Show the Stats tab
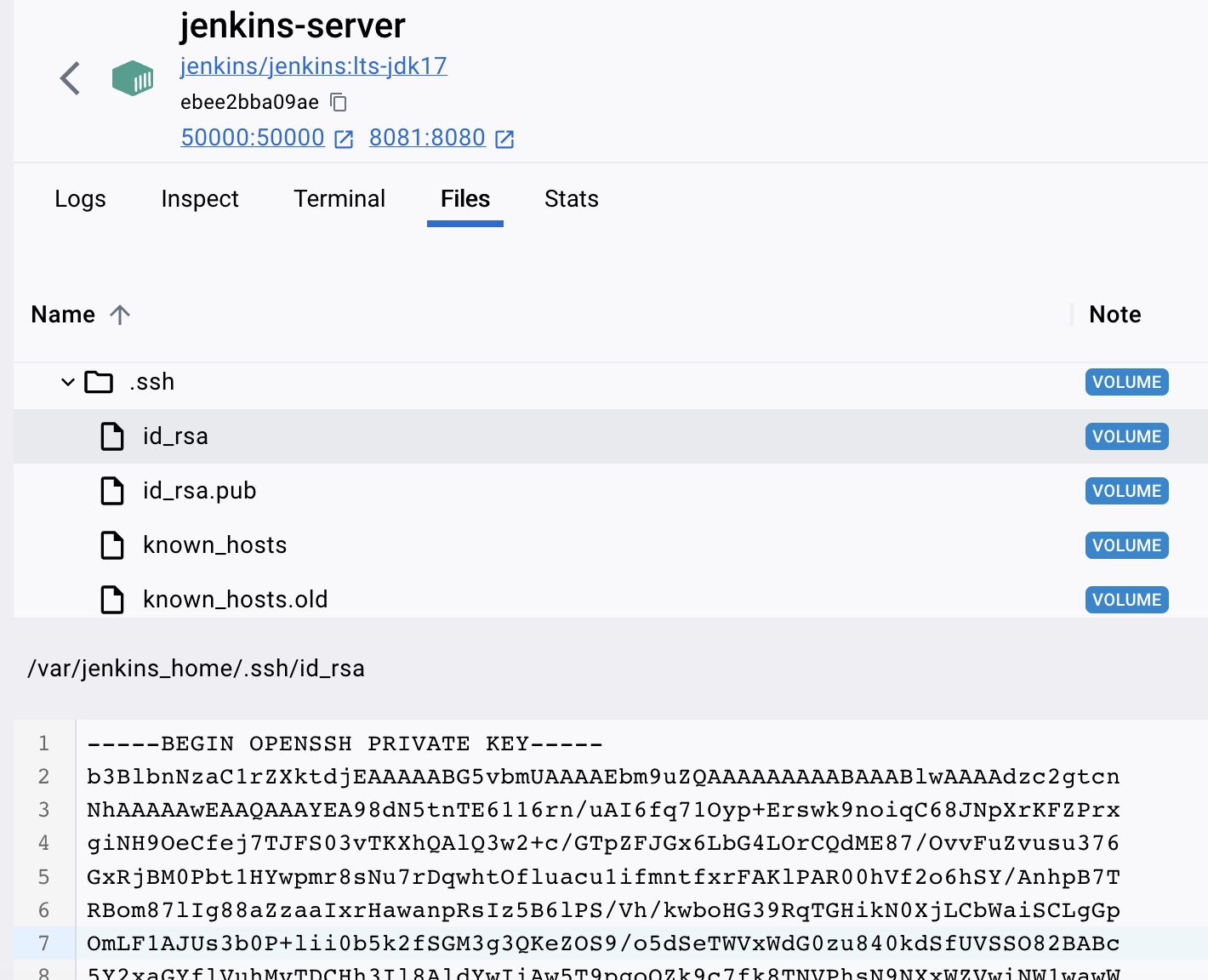Viewport: 1208px width, 980px height. pyautogui.click(x=572, y=199)
